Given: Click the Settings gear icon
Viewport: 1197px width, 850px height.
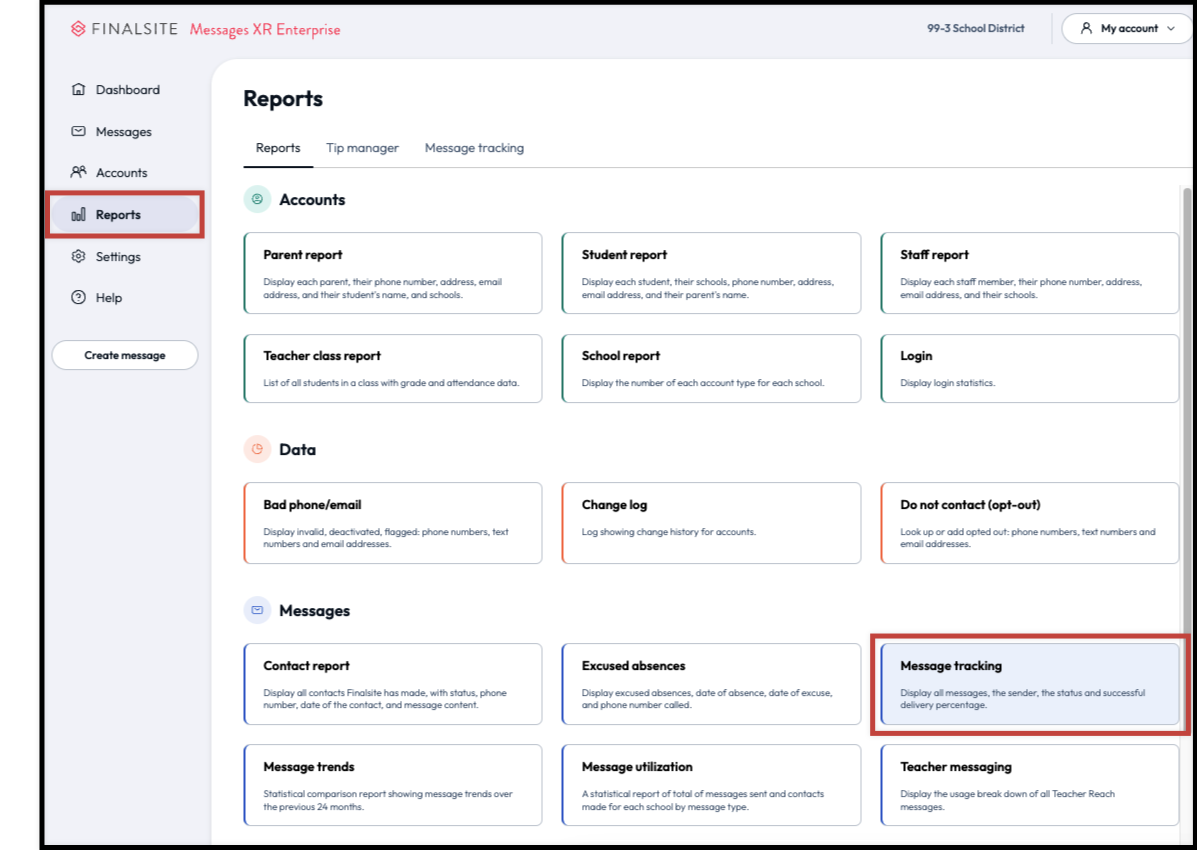Looking at the screenshot, I should click(x=78, y=257).
